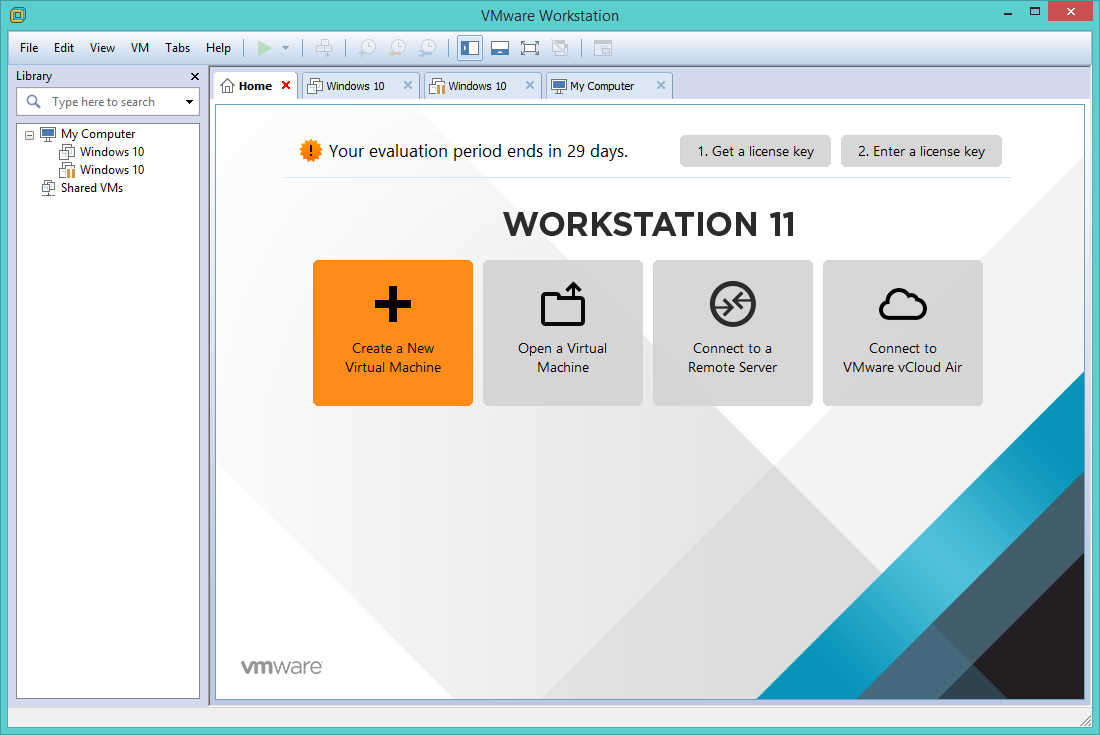Maximize the VMware Workstation window
The height and width of the screenshot is (735, 1100).
[1035, 11]
